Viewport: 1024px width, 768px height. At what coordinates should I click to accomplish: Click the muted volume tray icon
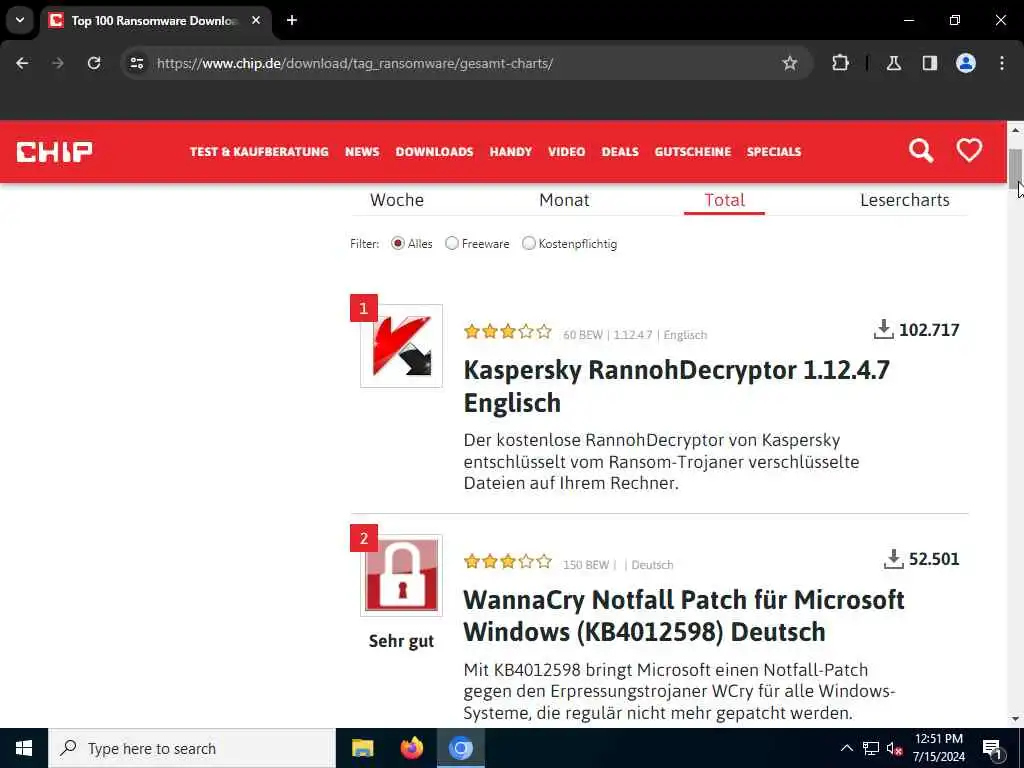point(894,748)
